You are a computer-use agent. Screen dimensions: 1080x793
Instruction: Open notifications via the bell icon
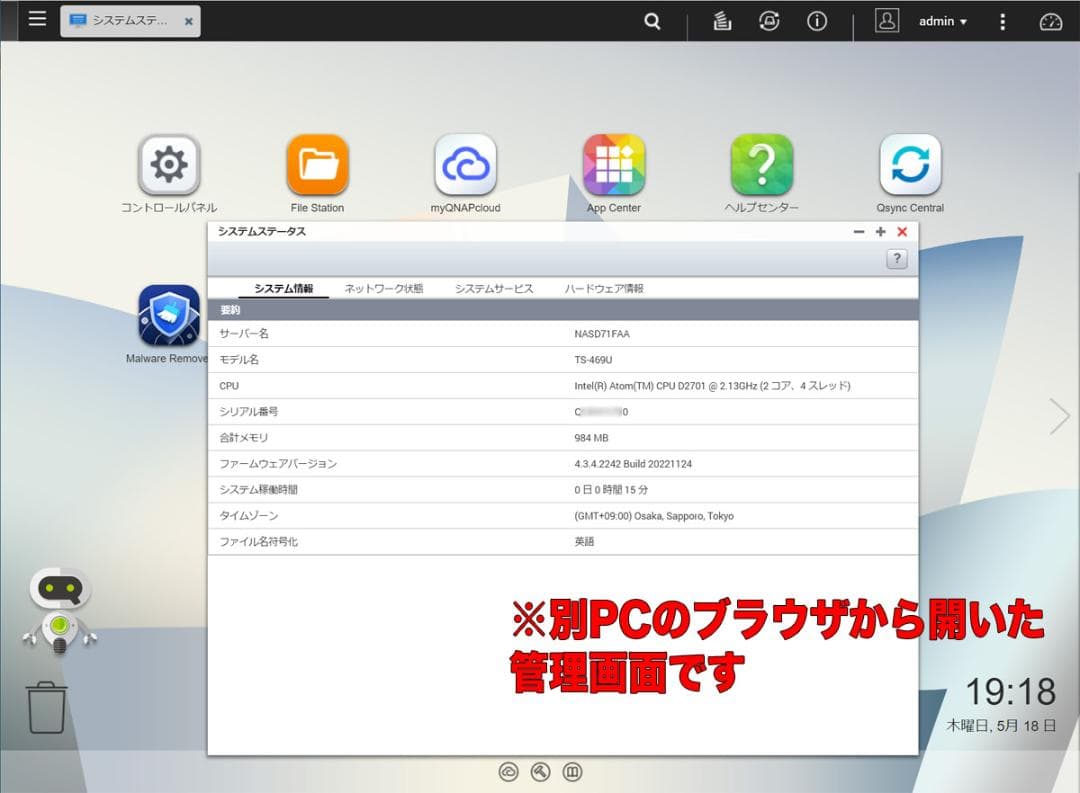(x=769, y=21)
